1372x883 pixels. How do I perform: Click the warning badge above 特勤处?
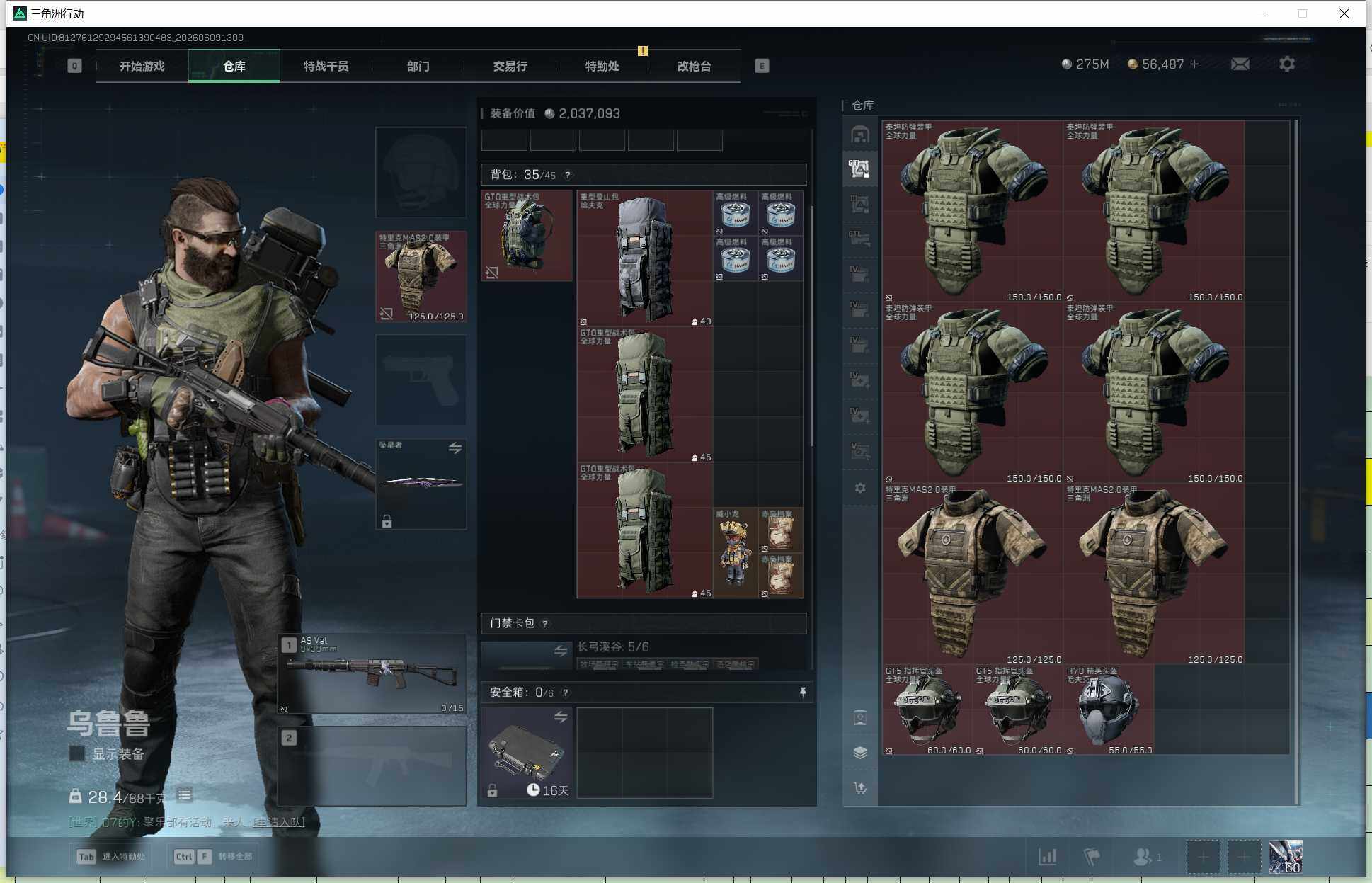643,51
